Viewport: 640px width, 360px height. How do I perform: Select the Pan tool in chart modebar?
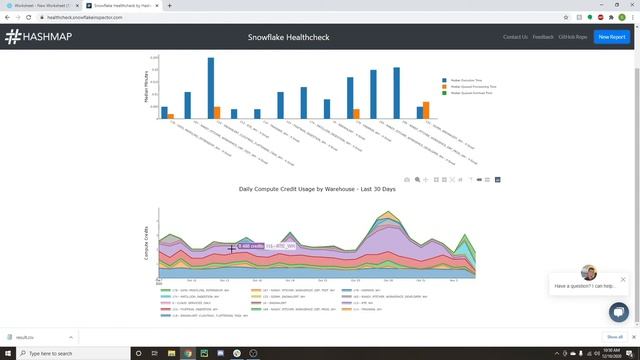(426, 180)
